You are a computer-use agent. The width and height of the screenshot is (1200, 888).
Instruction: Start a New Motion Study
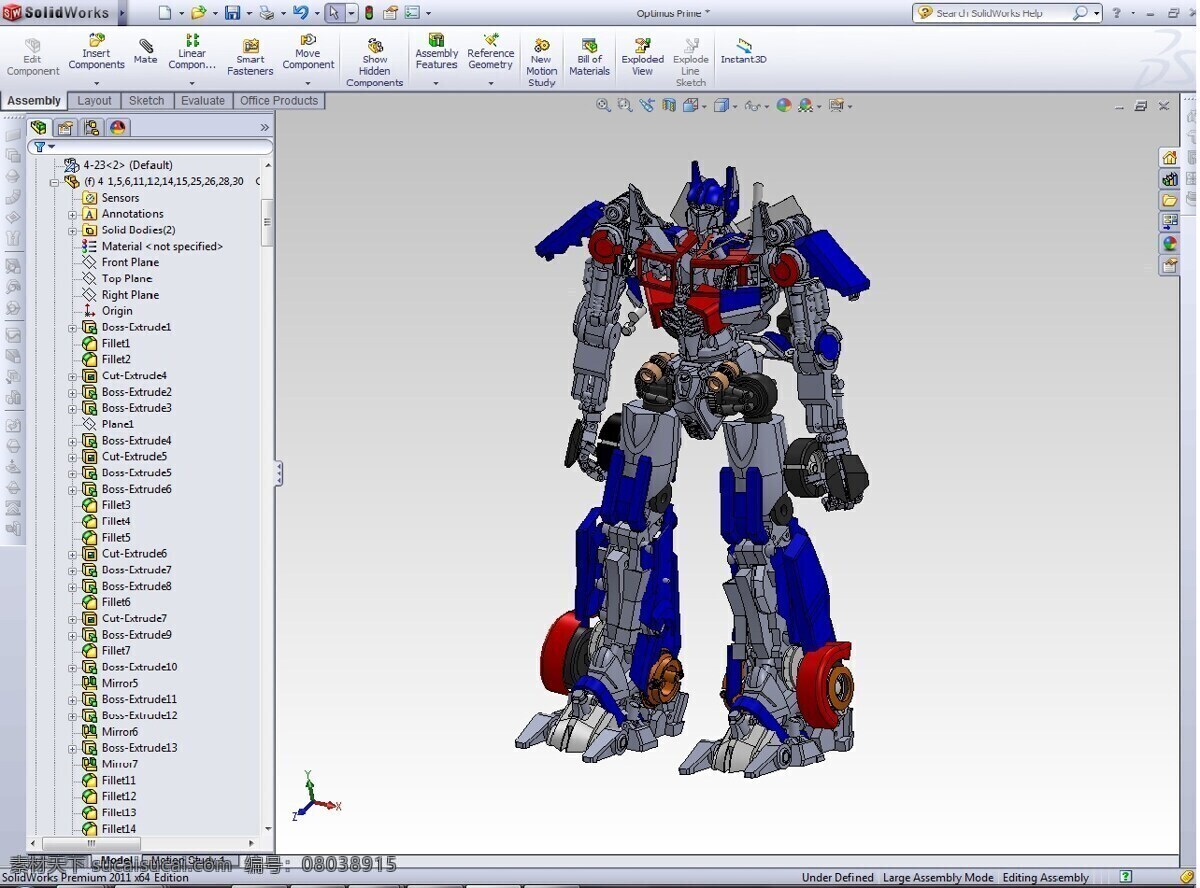[541, 63]
